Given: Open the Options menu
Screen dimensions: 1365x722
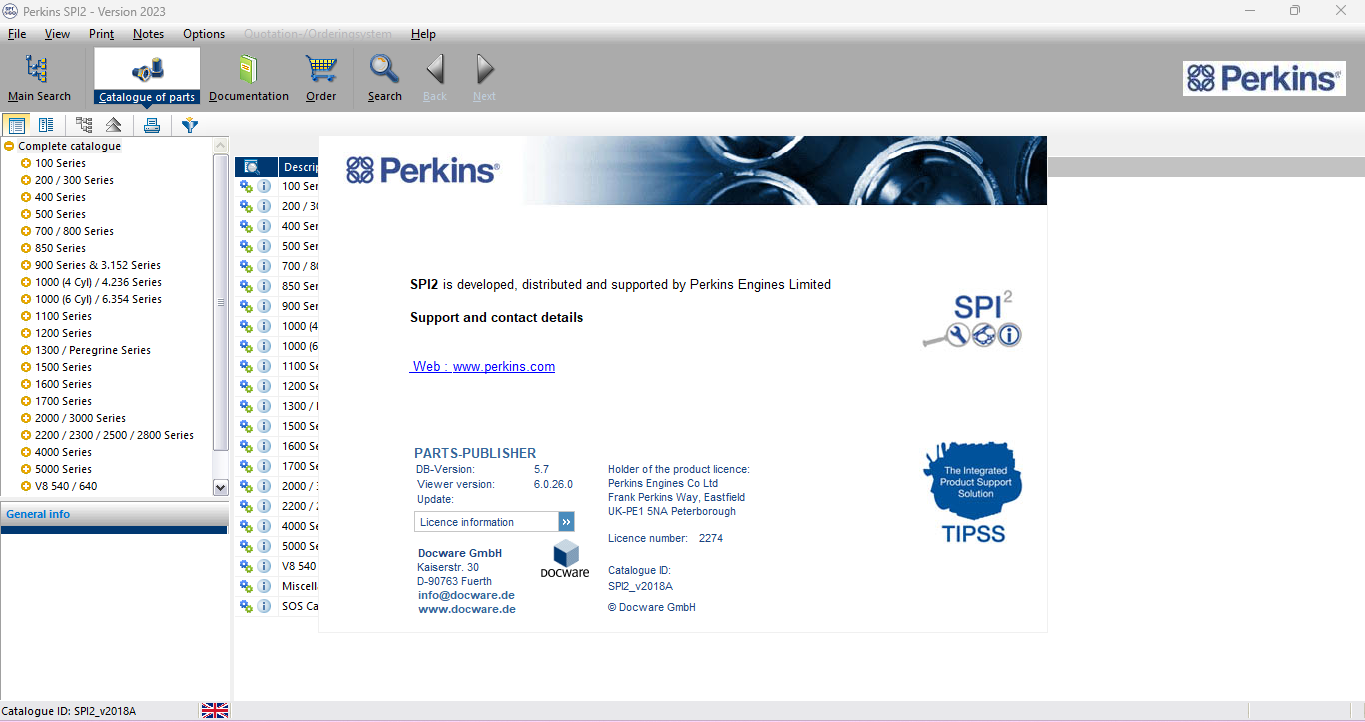Looking at the screenshot, I should point(204,34).
